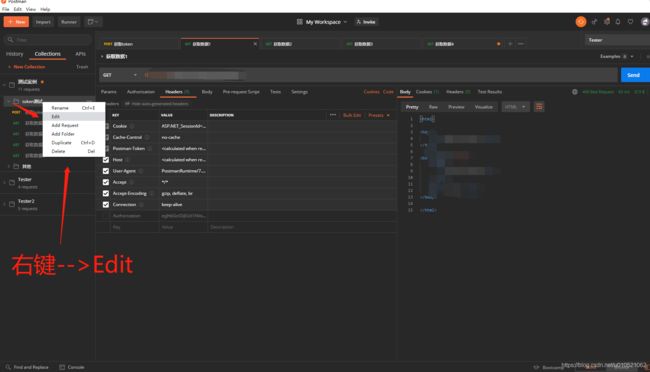Open the My Workspace dropdown
Viewport: 650px width, 372px height.
(x=326, y=22)
